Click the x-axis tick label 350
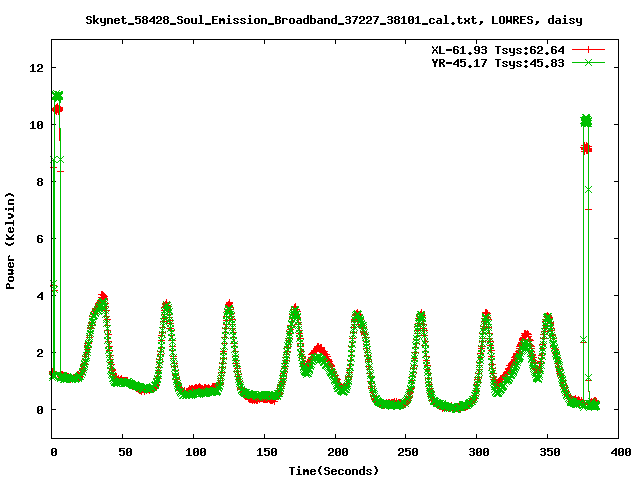 click(x=550, y=452)
